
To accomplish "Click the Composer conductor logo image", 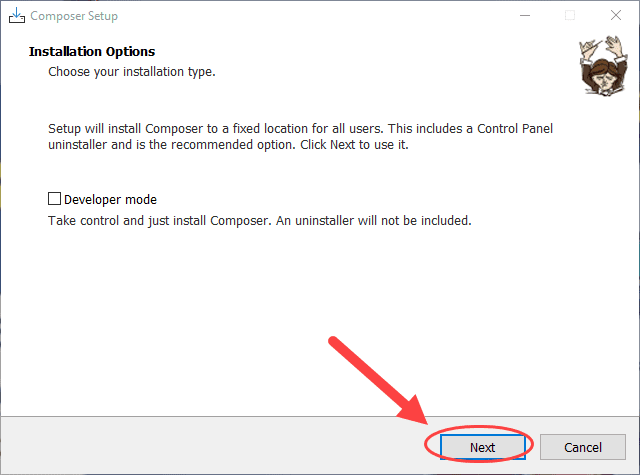I will point(603,66).
